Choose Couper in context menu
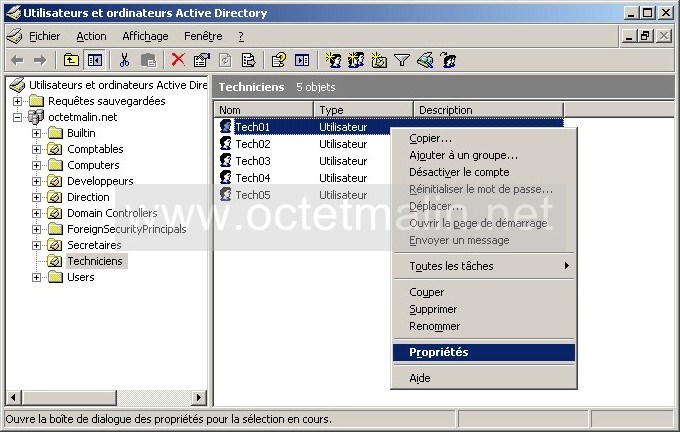 tap(484, 292)
